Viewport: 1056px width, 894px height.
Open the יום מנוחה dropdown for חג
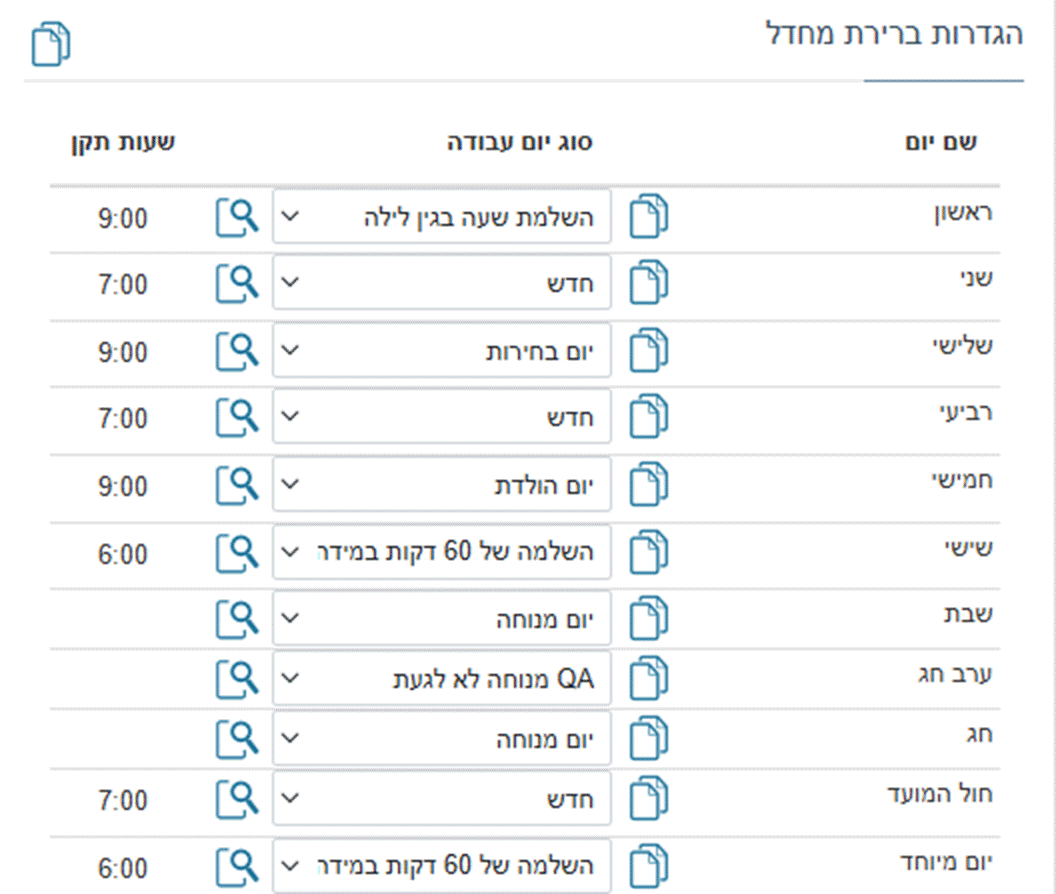pos(441,740)
